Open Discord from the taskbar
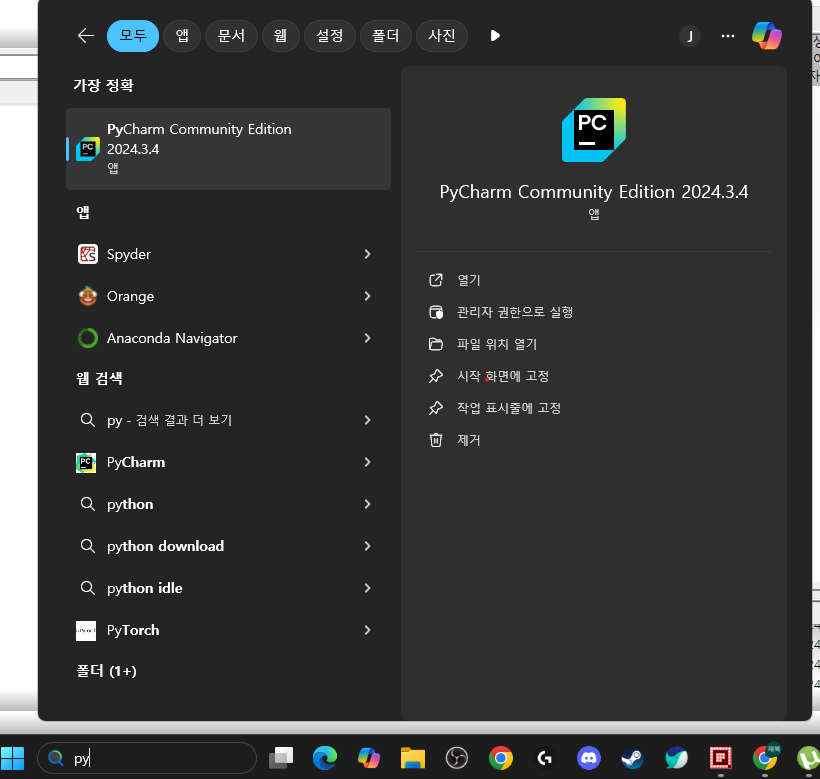Image resolution: width=820 pixels, height=779 pixels. (589, 758)
